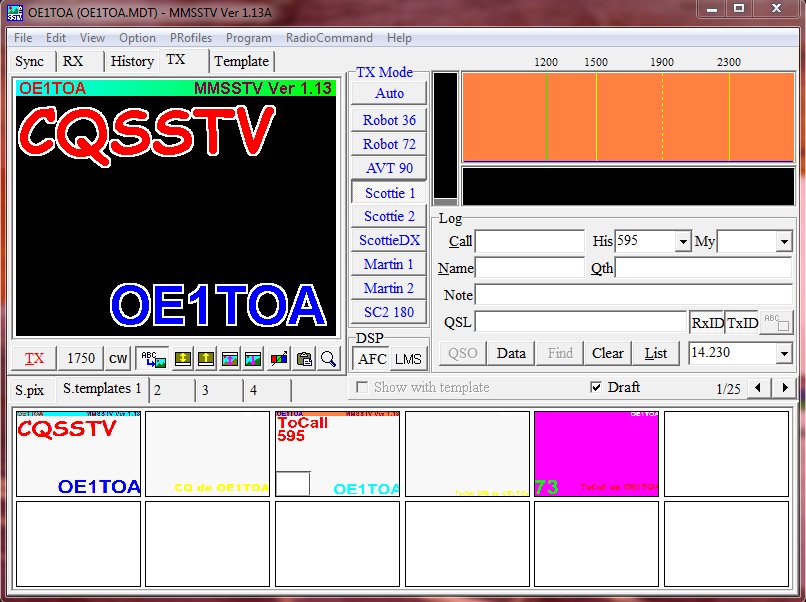The image size is (806, 602).
Task: Click the magnifying glass zoom icon
Action: point(328,358)
